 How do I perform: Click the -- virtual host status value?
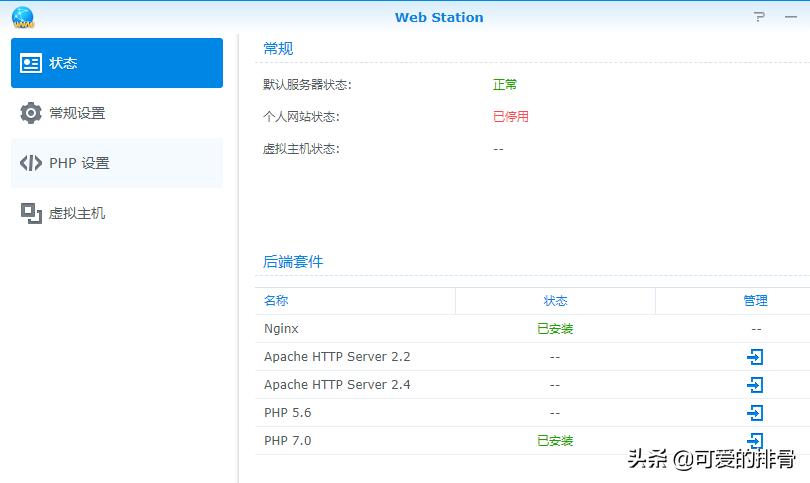(x=498, y=149)
